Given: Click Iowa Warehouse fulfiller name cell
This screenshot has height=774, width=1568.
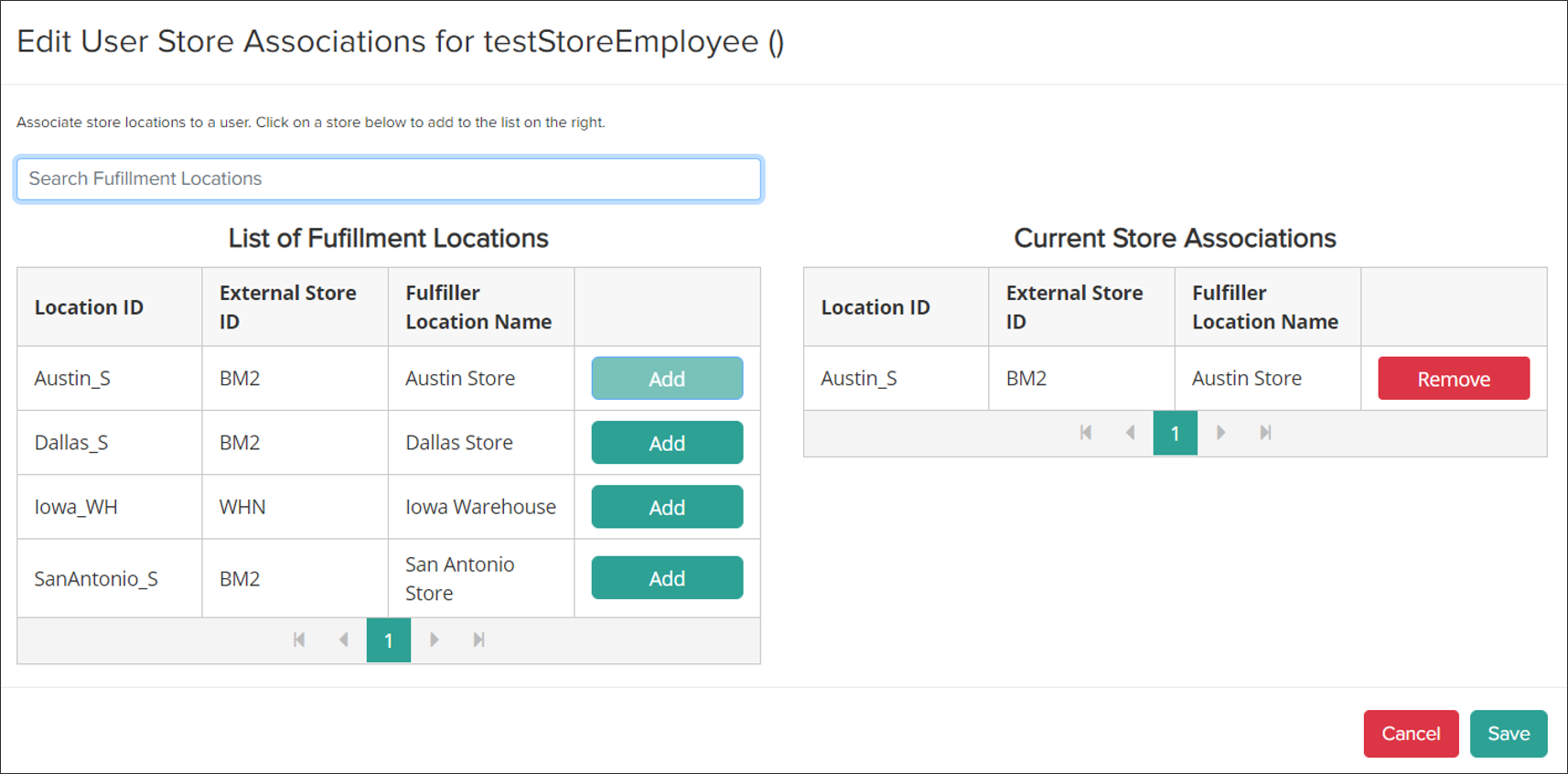Looking at the screenshot, I should click(481, 507).
